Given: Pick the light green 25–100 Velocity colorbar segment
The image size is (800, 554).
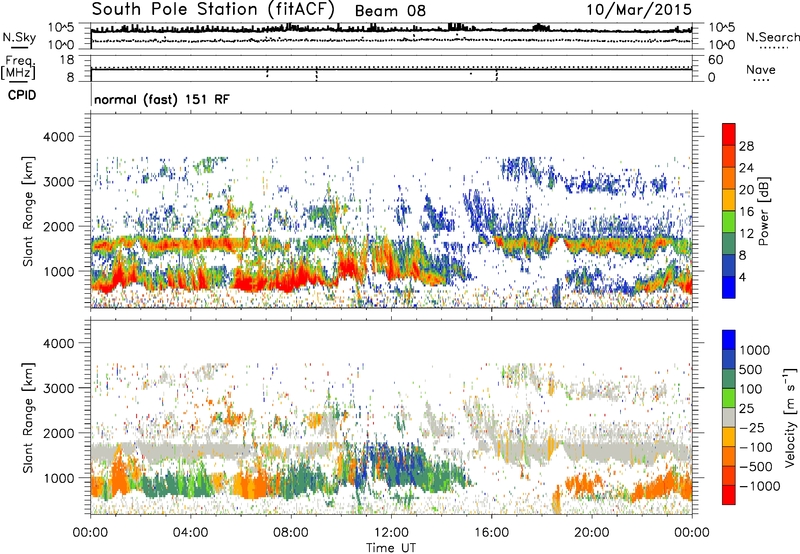Looking at the screenshot, I should tap(729, 399).
